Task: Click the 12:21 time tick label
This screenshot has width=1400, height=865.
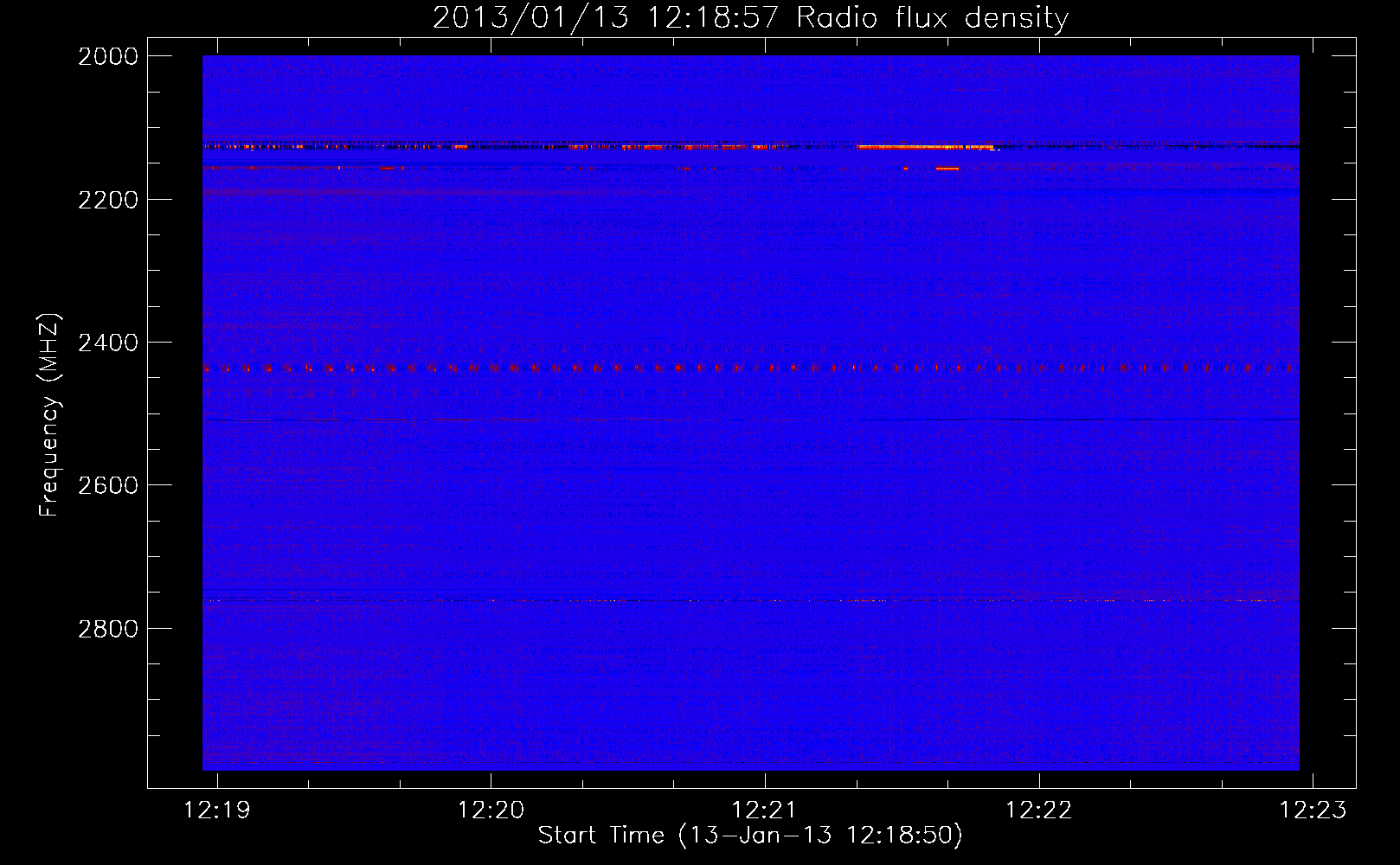Action: pyautogui.click(x=765, y=810)
